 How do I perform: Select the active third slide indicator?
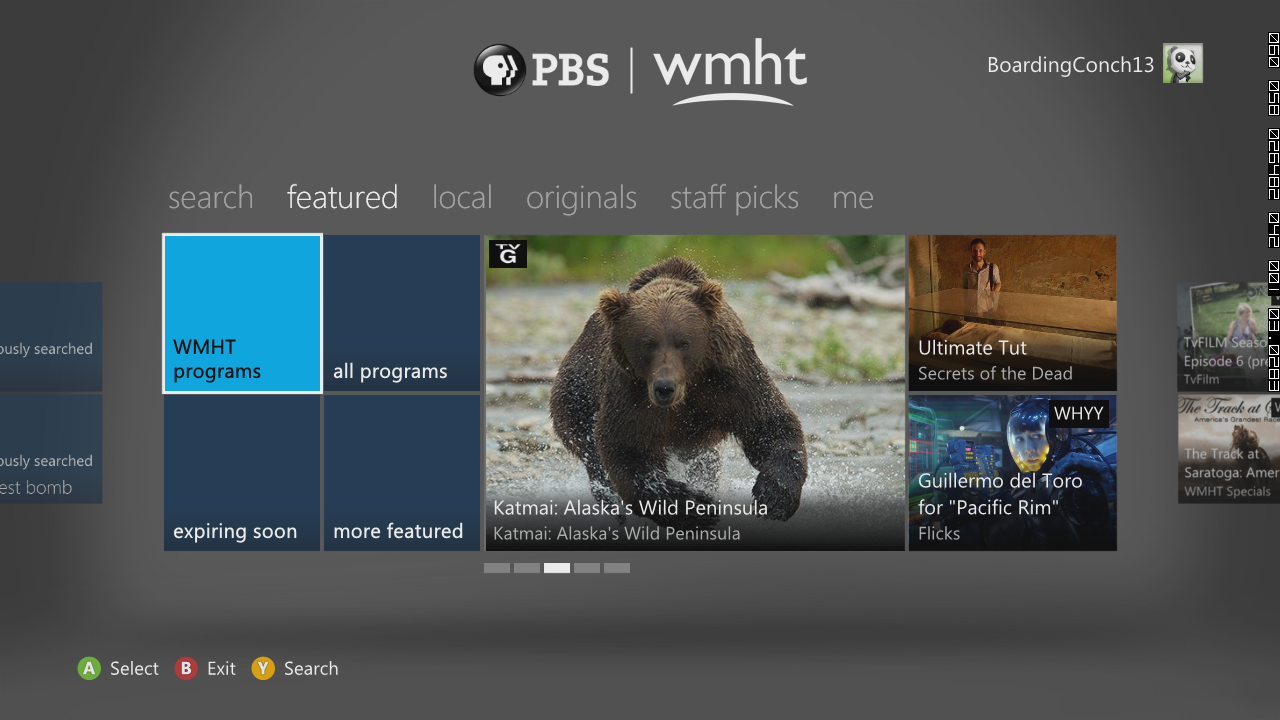(557, 568)
